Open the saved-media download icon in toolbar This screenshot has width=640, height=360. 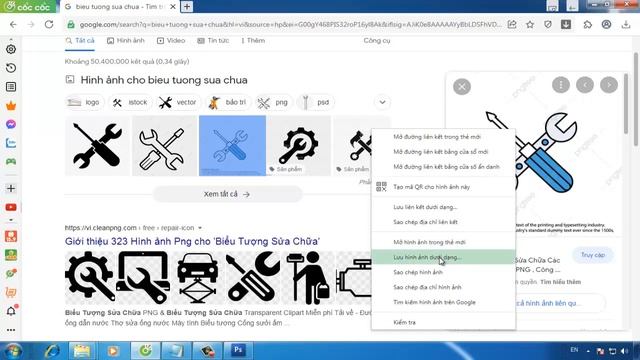click(x=566, y=24)
